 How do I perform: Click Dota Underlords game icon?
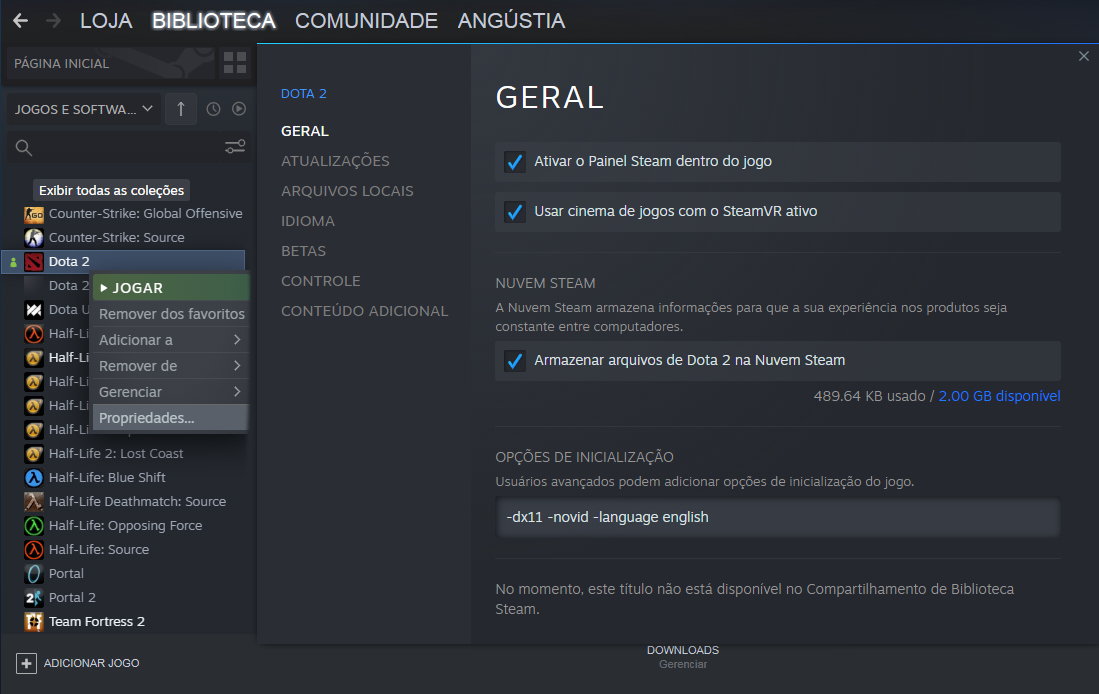coord(34,309)
